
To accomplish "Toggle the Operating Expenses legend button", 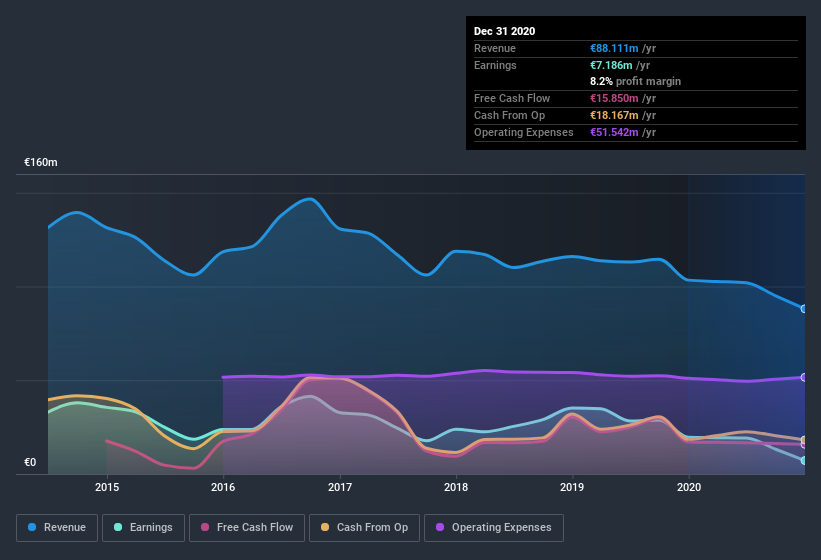I will click(x=494, y=528).
